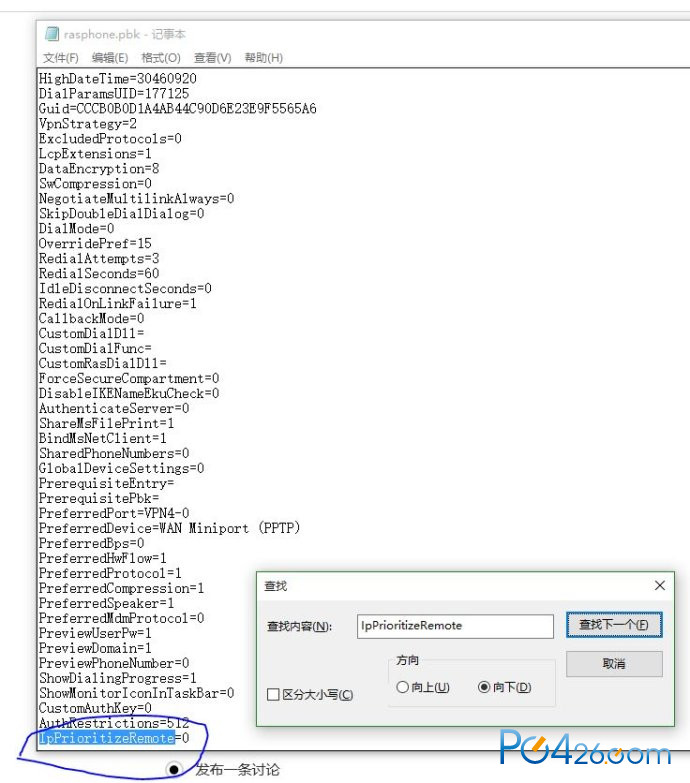Click the CustomAuthKey=0 line
The image size is (690, 783).
pos(95,708)
